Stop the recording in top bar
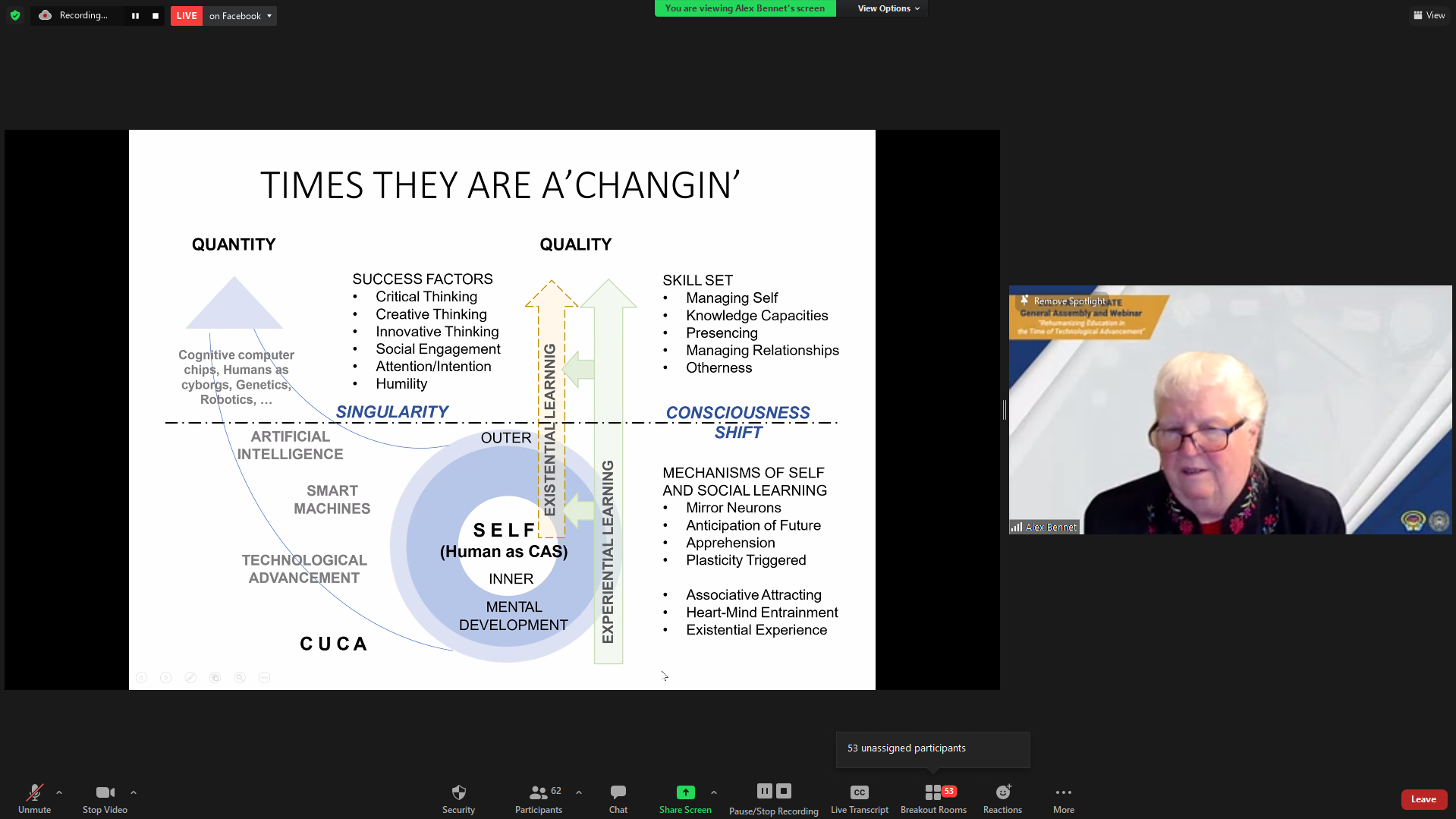1456x819 pixels. (x=156, y=16)
